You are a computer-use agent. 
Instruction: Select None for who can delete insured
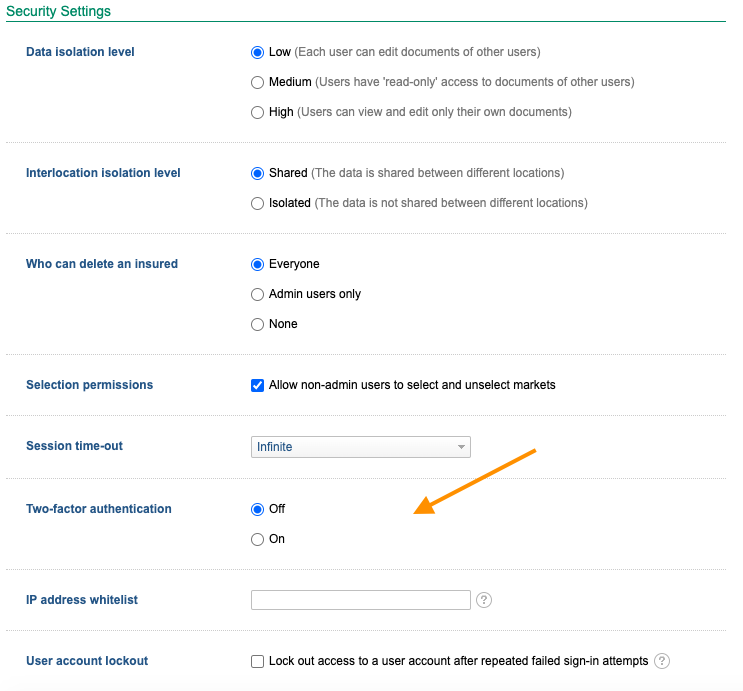click(x=258, y=324)
